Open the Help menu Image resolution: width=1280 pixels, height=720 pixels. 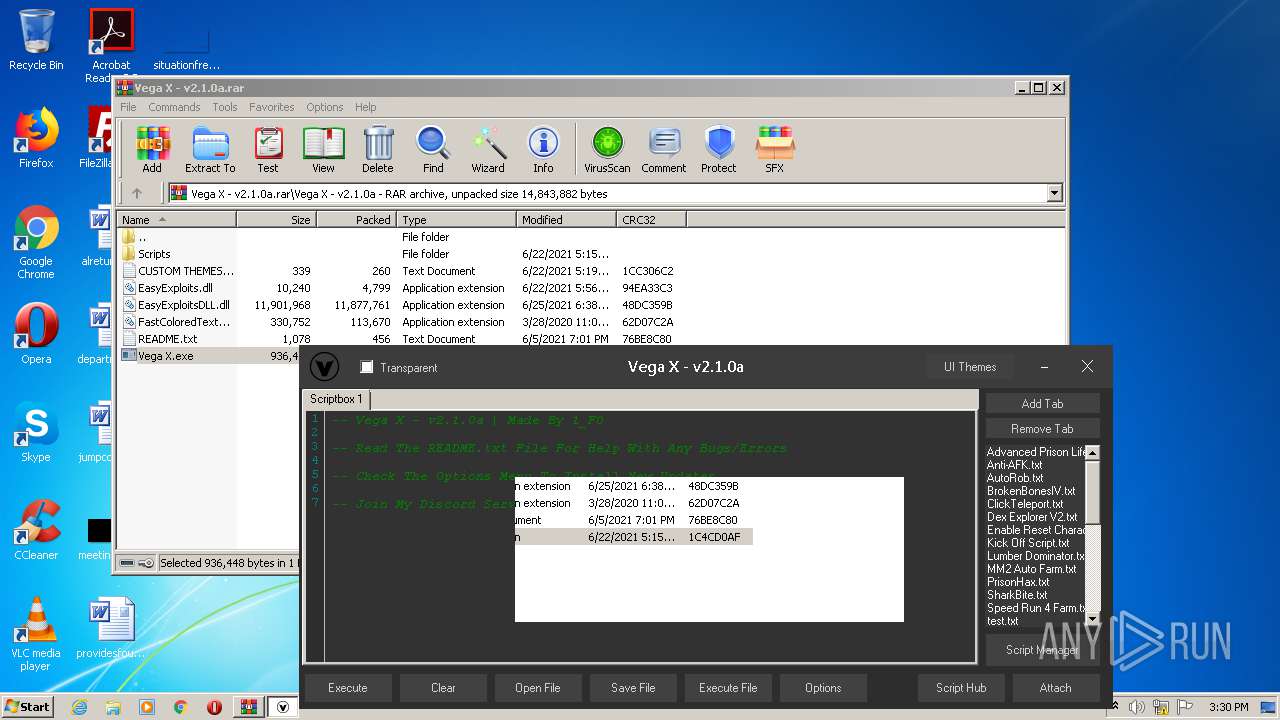coord(366,107)
